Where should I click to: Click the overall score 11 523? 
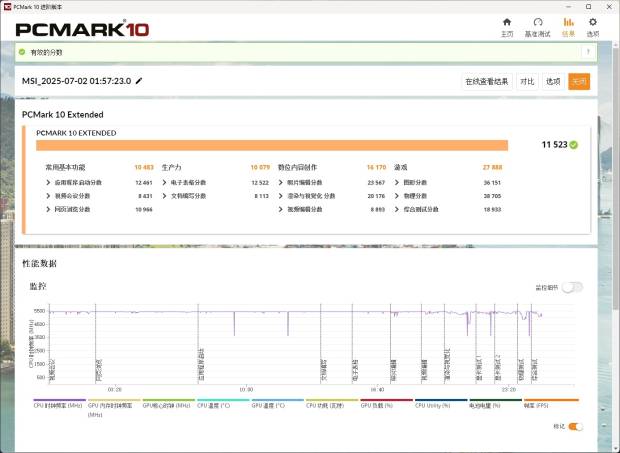tap(554, 145)
